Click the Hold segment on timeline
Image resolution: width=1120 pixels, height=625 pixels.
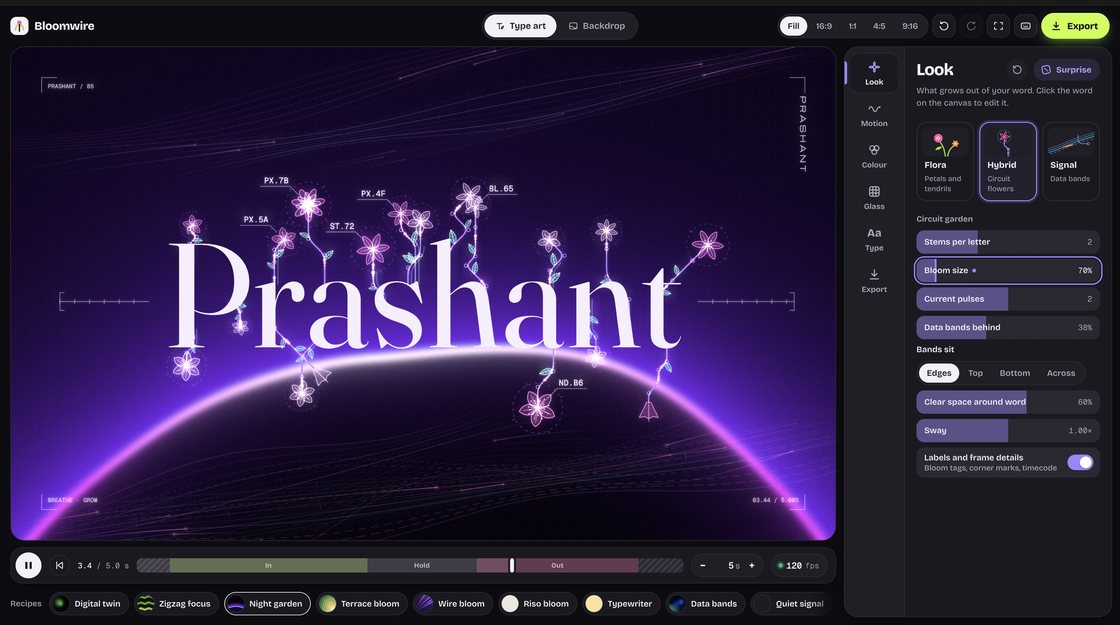click(421, 565)
